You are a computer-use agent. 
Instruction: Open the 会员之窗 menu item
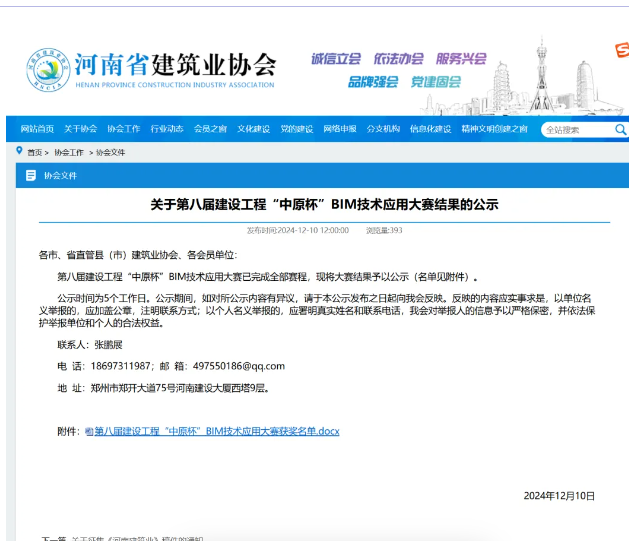coord(210,129)
